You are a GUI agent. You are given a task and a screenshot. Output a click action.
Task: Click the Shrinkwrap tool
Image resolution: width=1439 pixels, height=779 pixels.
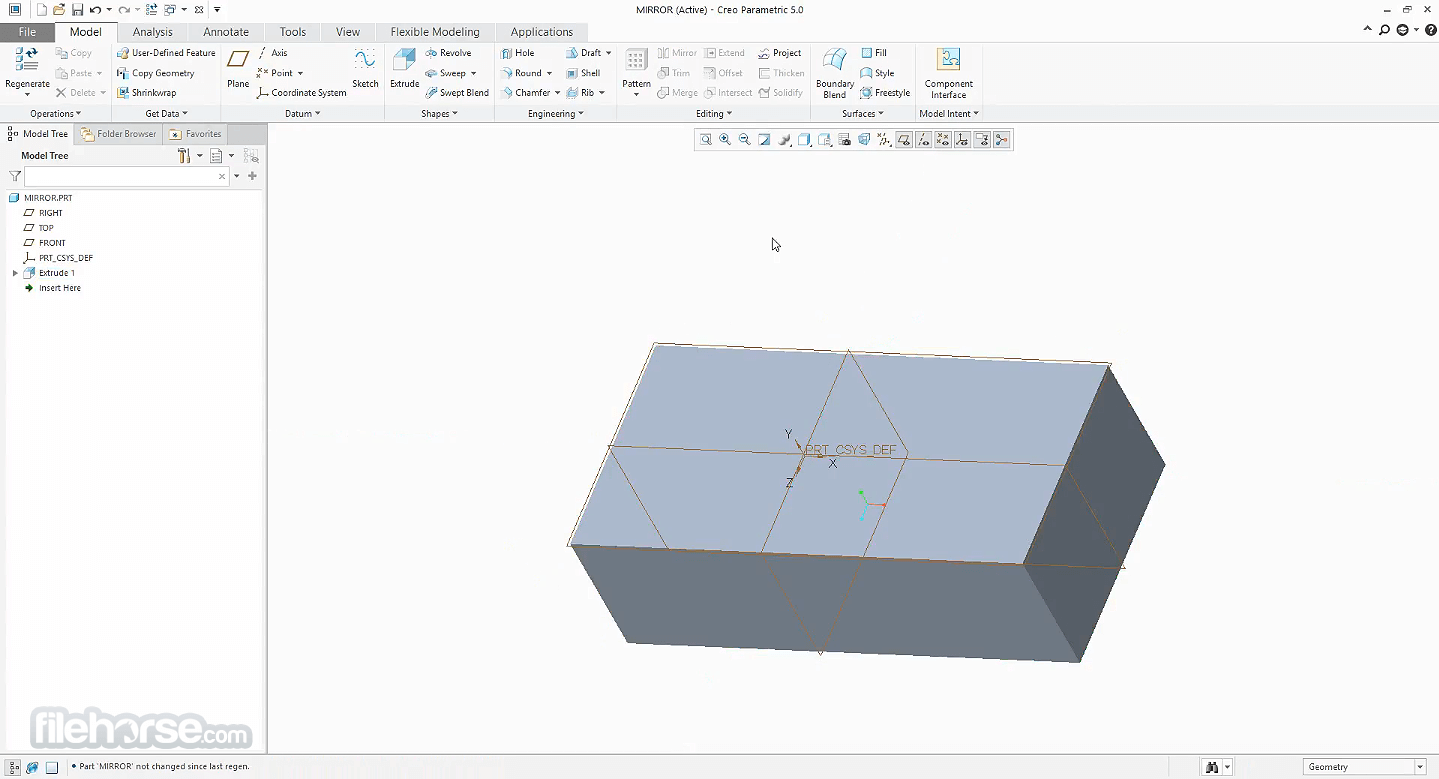click(147, 93)
